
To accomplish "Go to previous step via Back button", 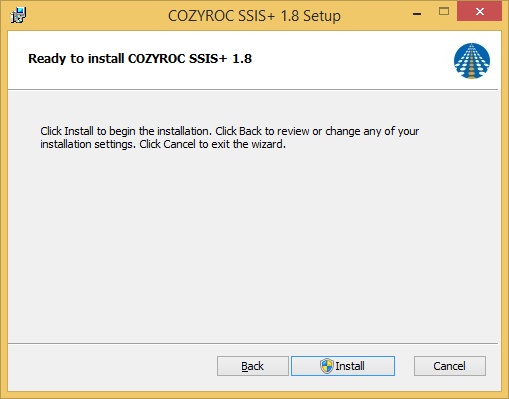I will tap(253, 366).
